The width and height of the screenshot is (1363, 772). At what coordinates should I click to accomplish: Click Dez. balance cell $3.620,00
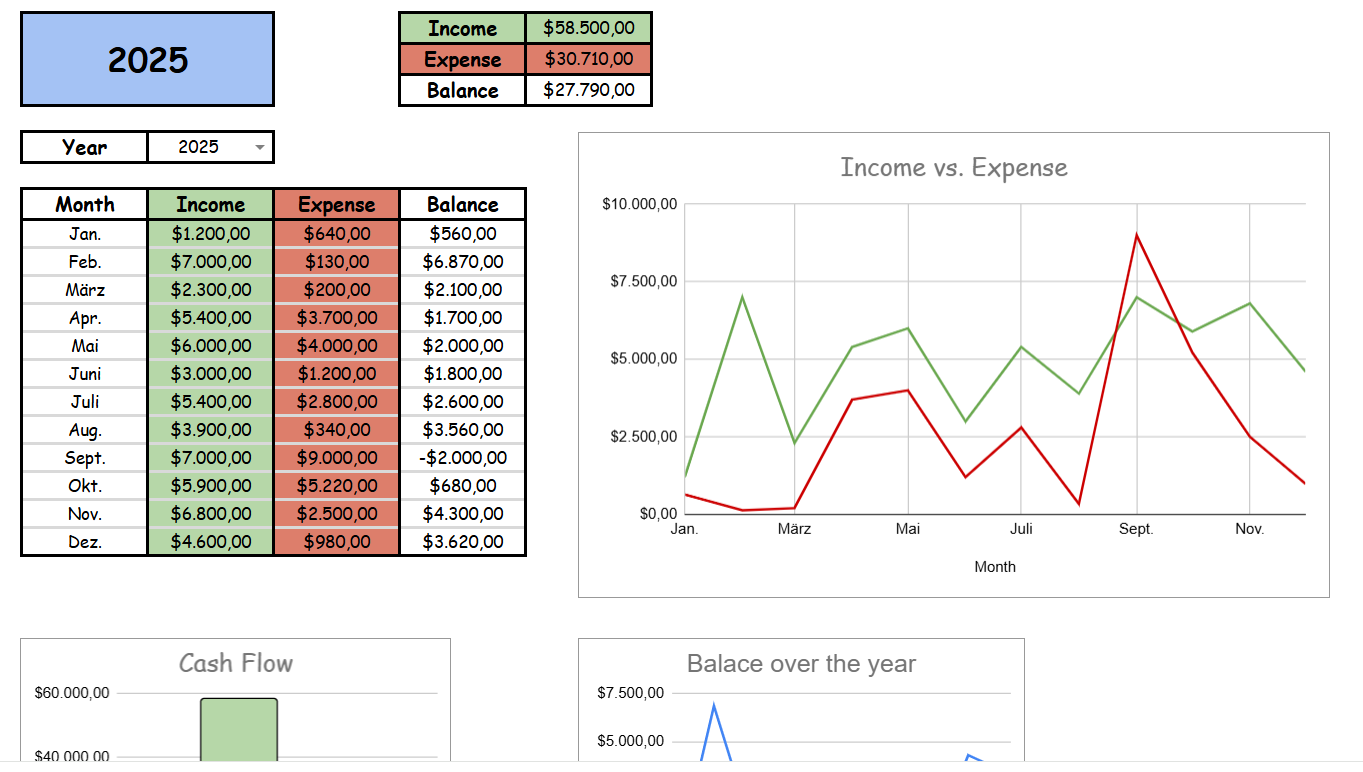click(462, 542)
